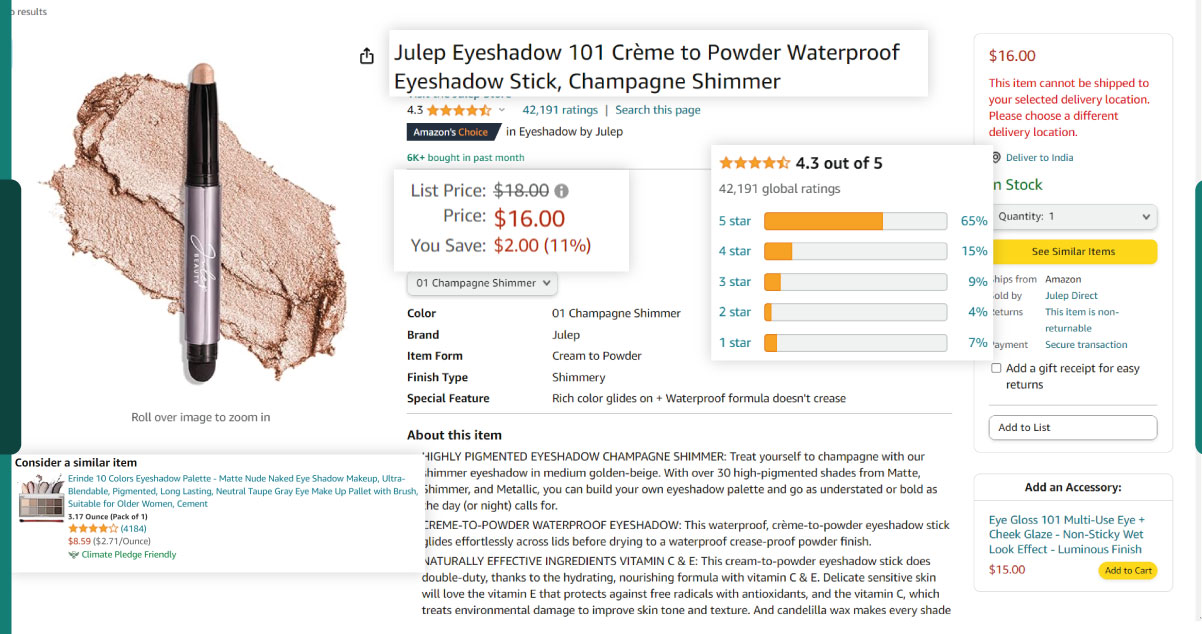Select the 1 star rating row
This screenshot has width=1202, height=634.
[854, 343]
